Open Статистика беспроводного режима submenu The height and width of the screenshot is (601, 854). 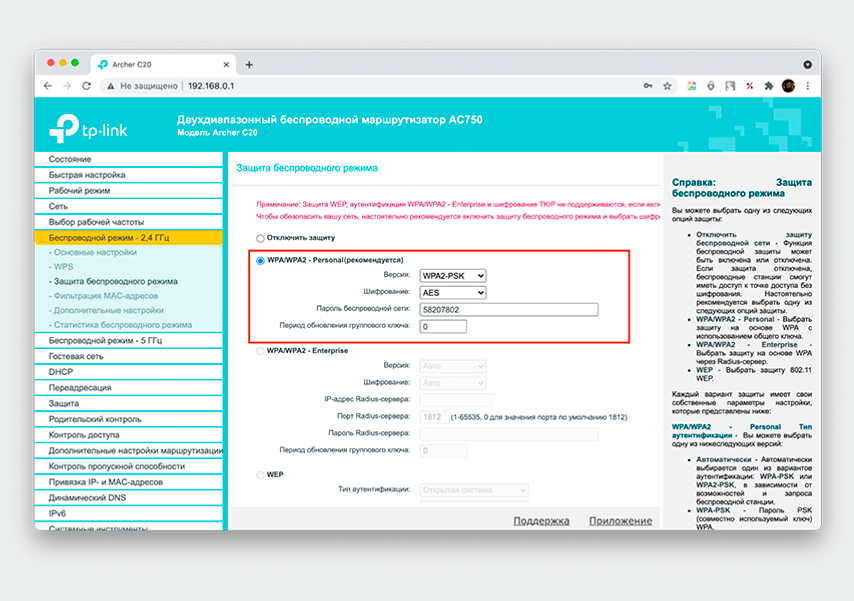120,325
